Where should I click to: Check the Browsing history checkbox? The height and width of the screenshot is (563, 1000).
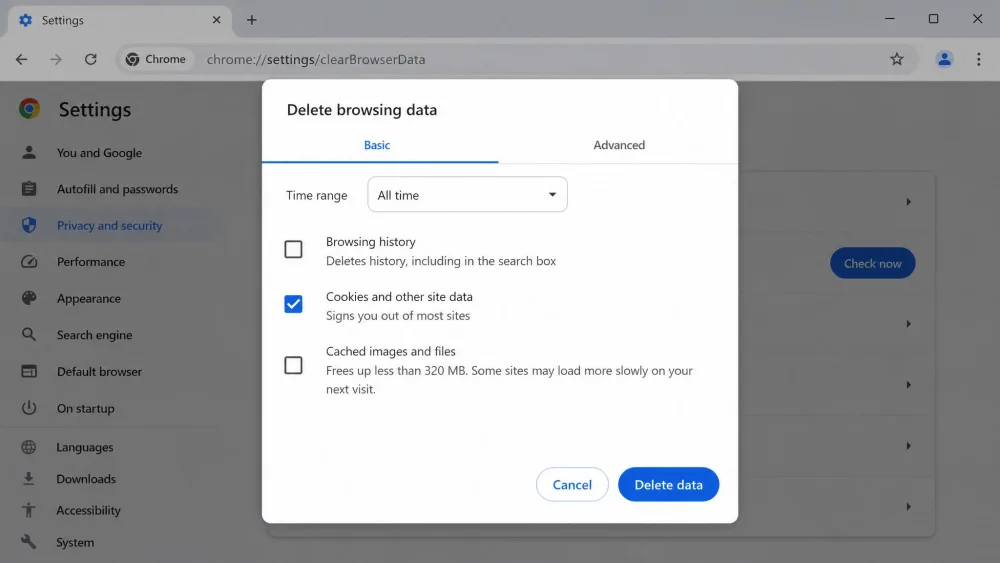coord(293,249)
